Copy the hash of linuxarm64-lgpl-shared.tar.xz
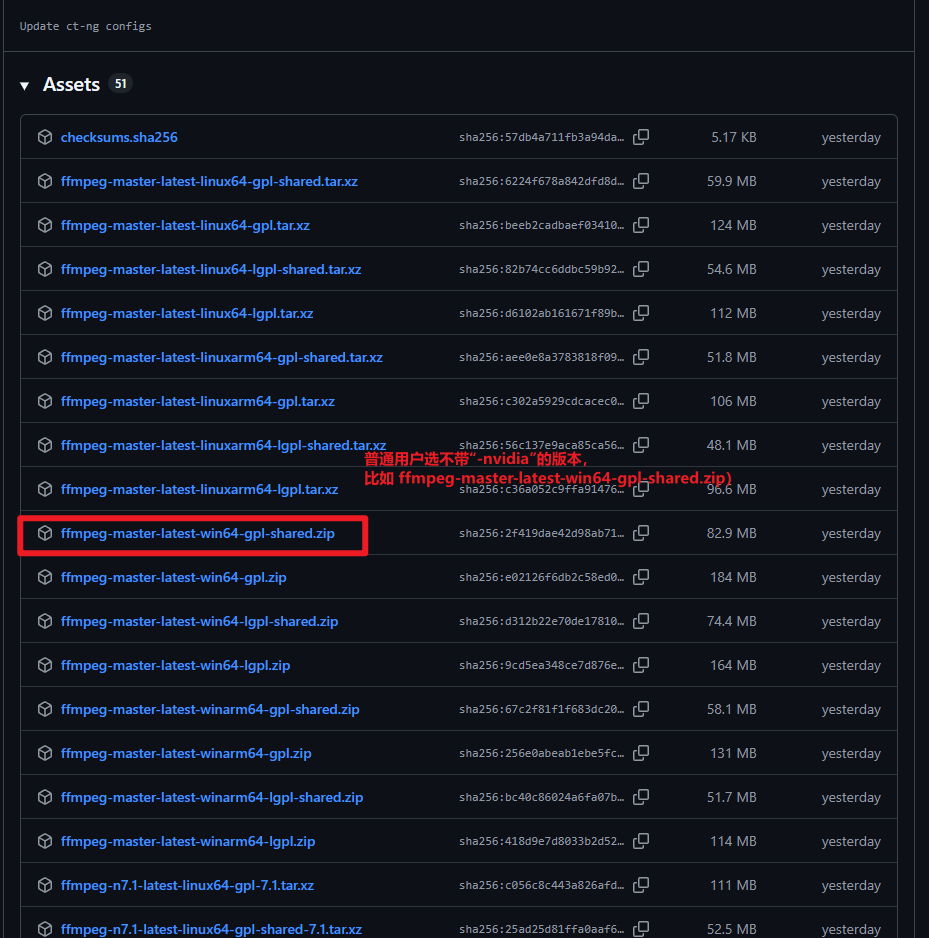 641,445
